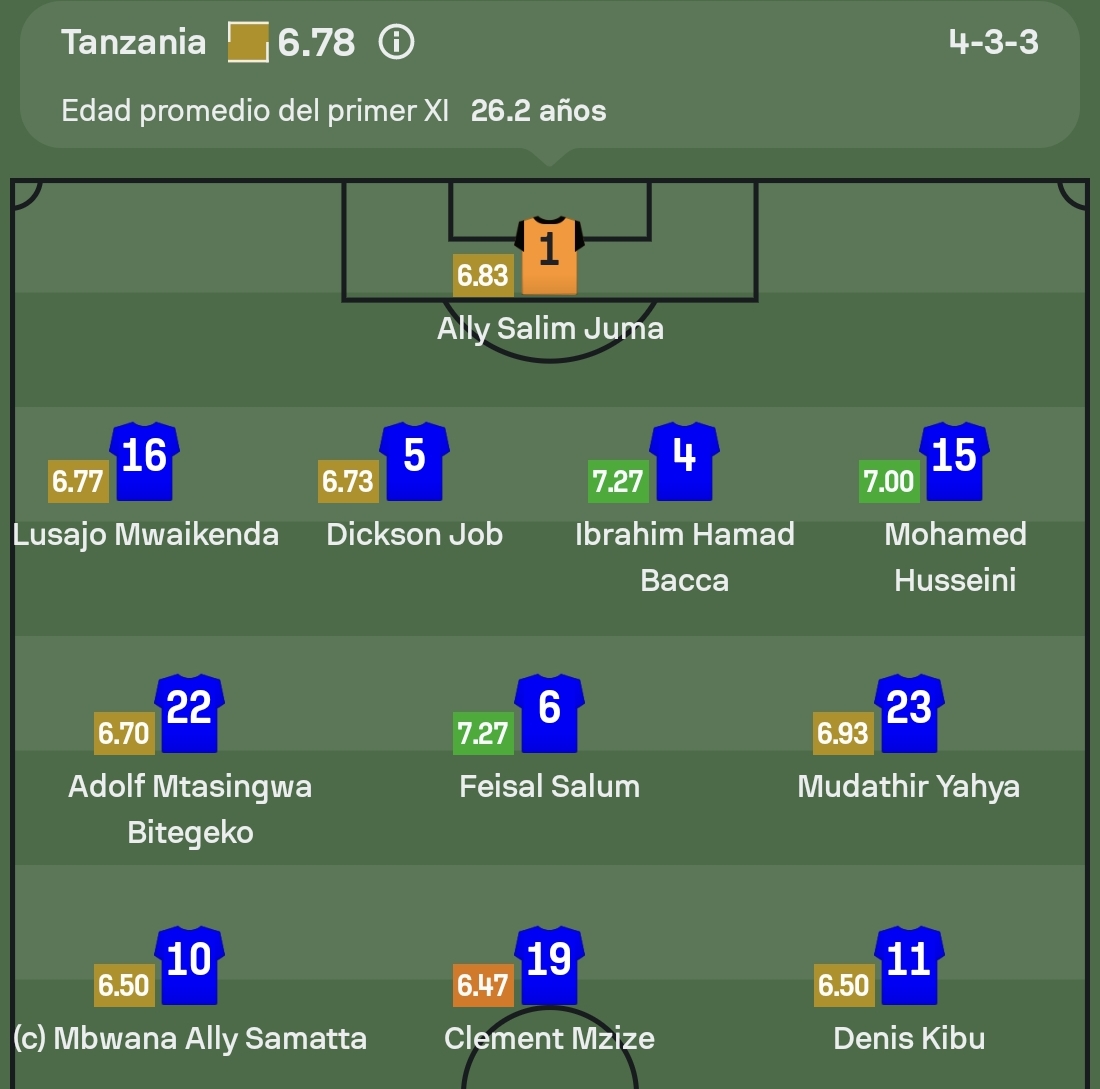Tap jersey 22 Adolf Mtasingwa Bitegeko
Screen dimensions: 1100x1089
189,713
